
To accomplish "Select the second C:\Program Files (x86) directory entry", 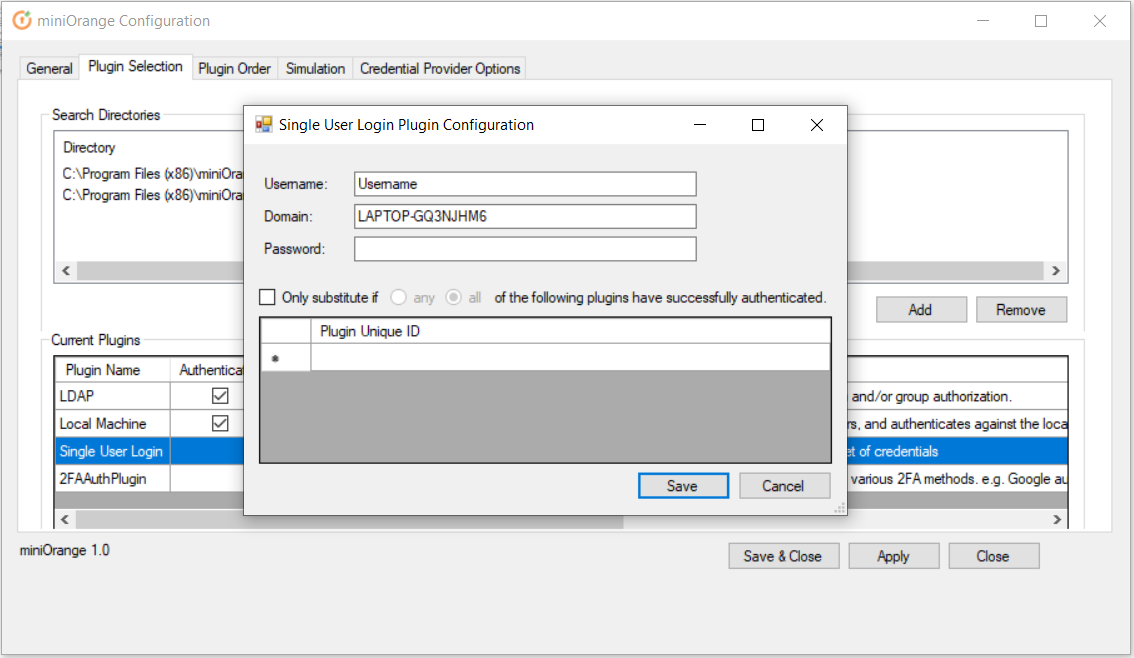I will click(153, 195).
